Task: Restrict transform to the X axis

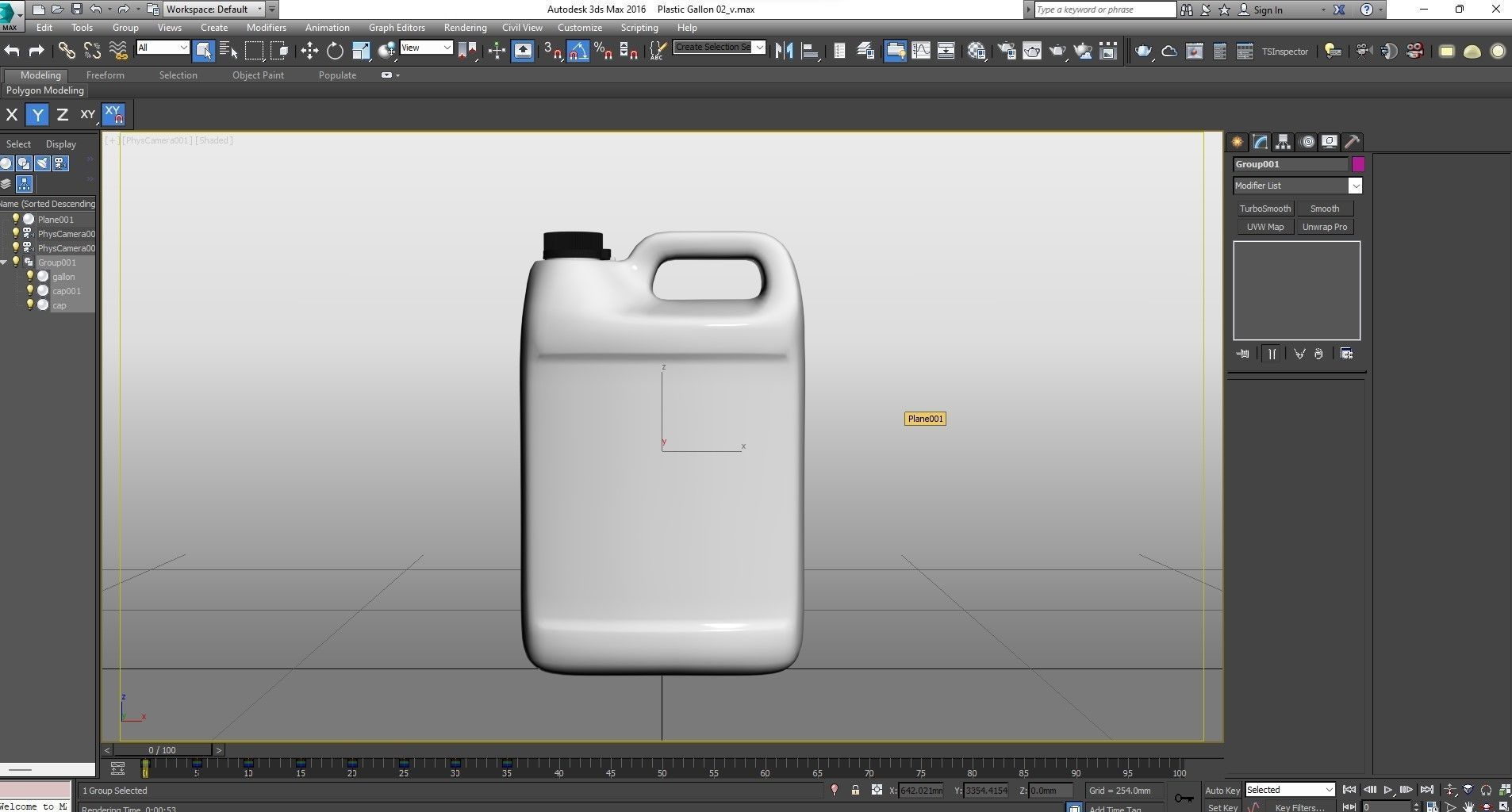Action: (12, 115)
